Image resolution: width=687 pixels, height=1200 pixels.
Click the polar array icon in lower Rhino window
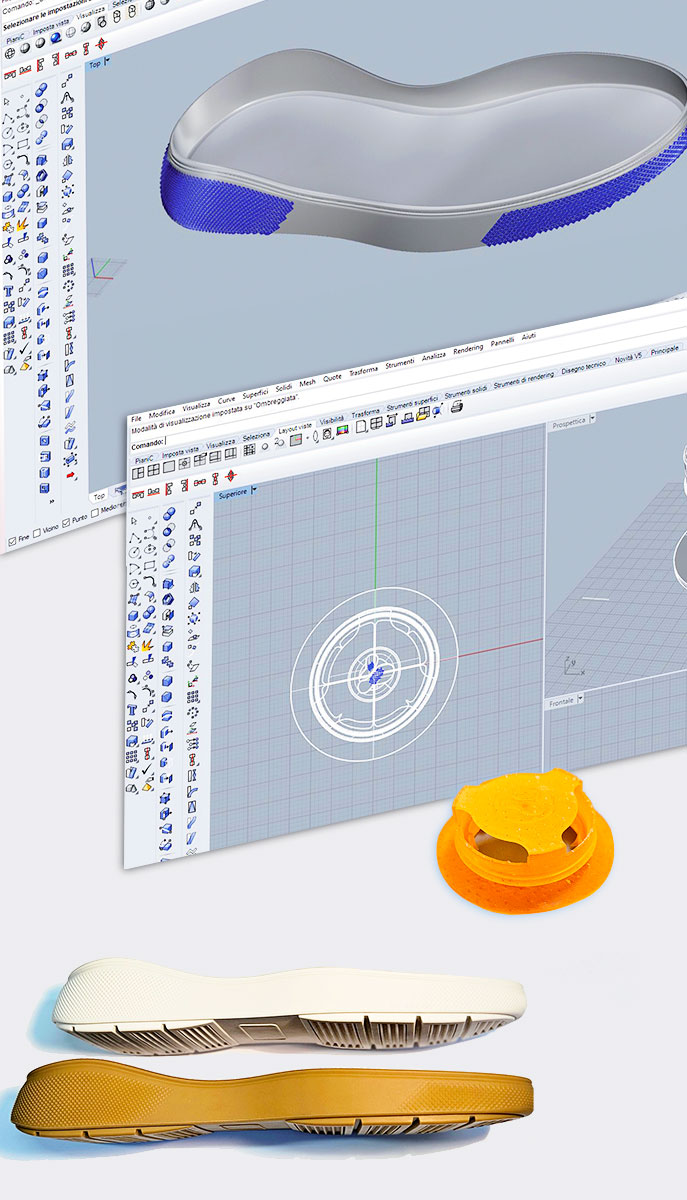point(193,712)
